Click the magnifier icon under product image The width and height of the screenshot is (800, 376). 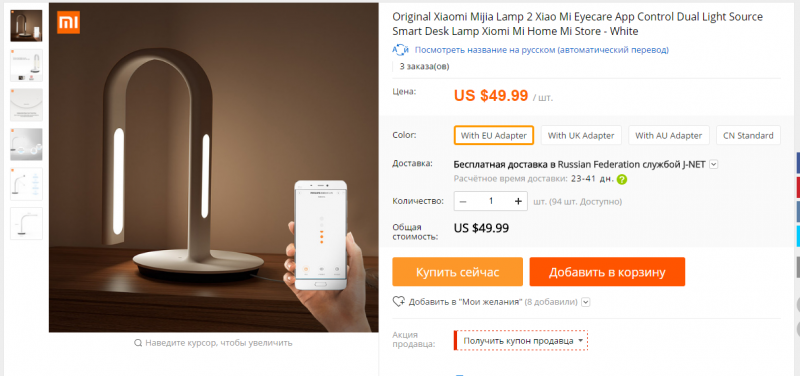pos(138,343)
